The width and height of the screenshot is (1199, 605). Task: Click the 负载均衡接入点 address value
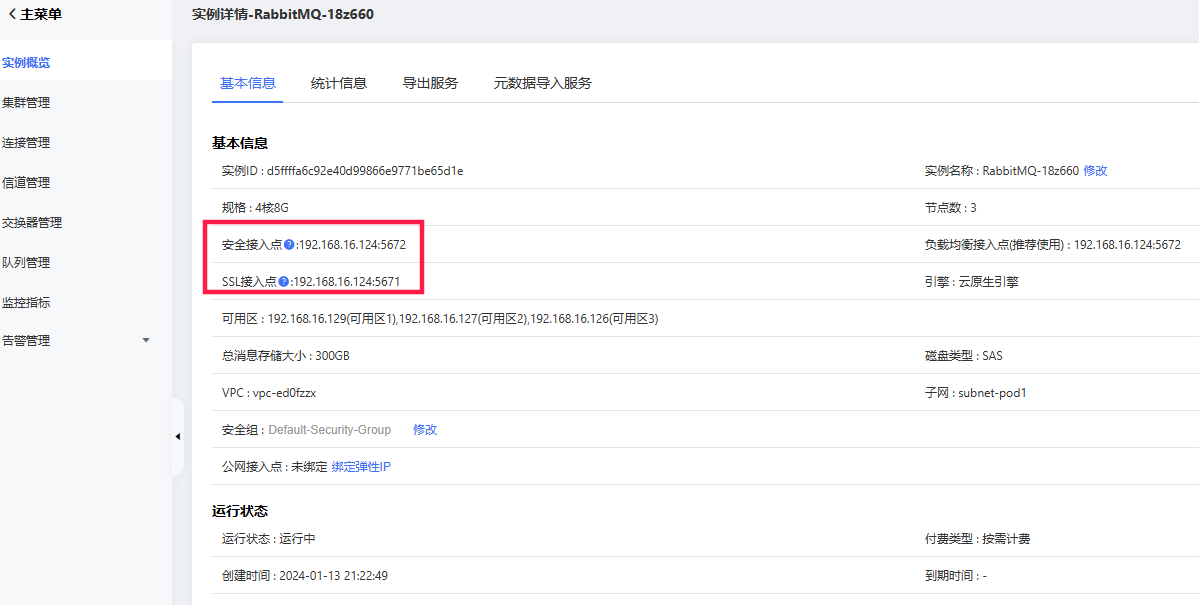click(x=1128, y=245)
